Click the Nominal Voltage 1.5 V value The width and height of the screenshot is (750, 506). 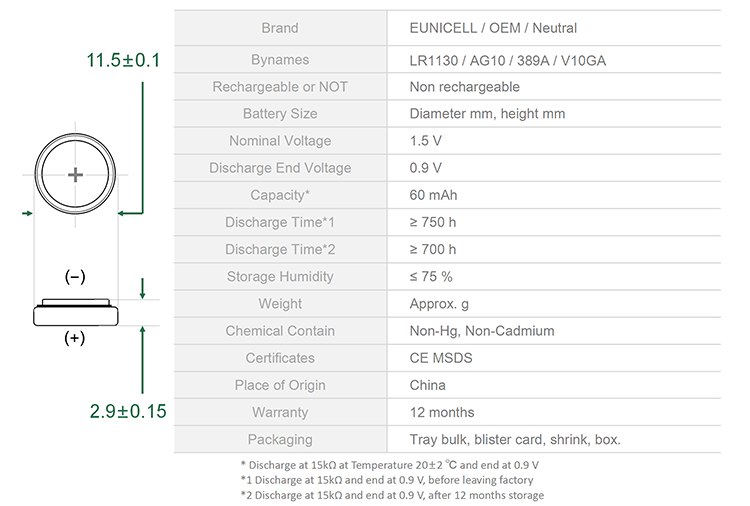[x=425, y=141]
